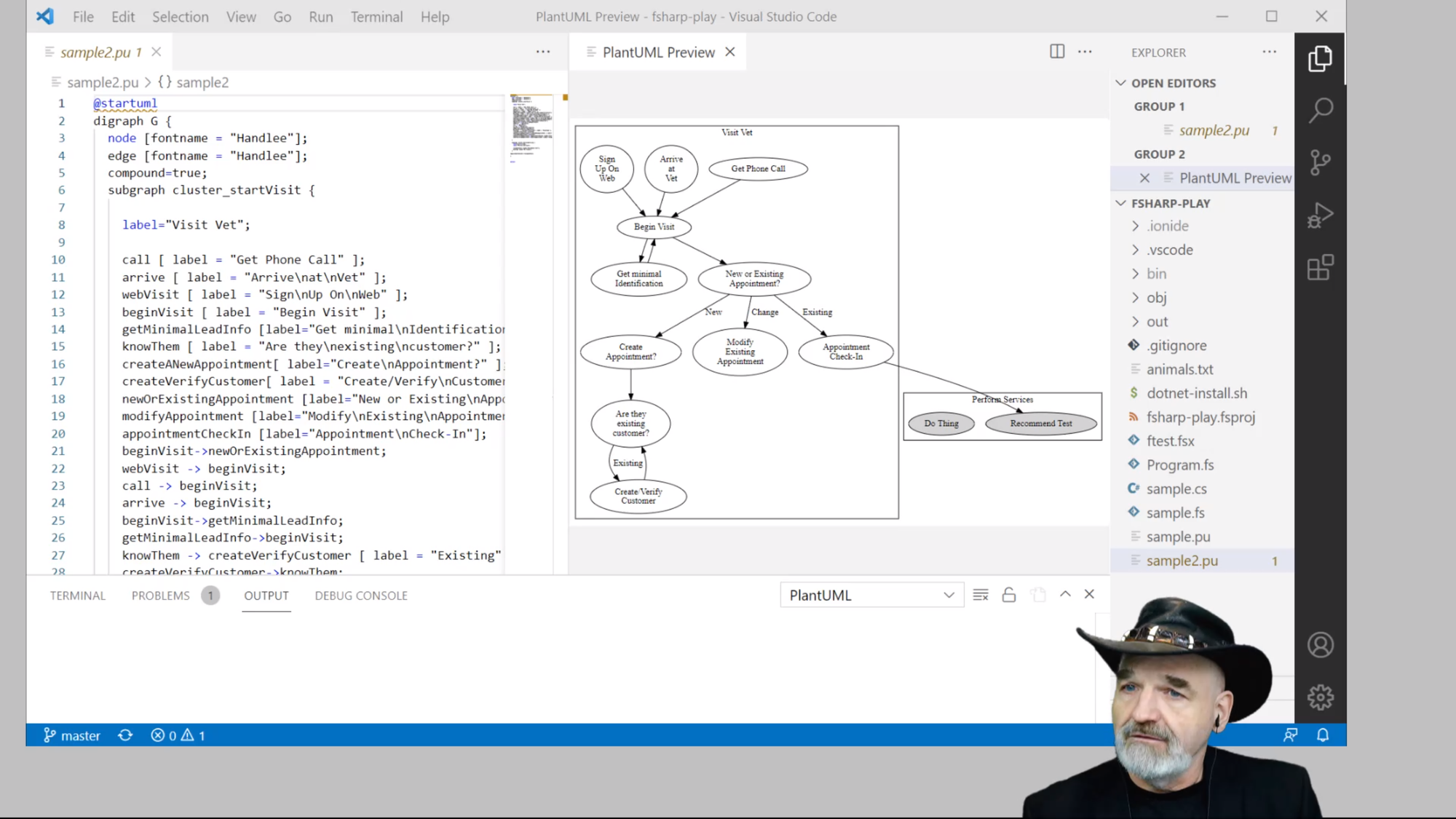Open notifications bell in the status bar

(1323, 735)
